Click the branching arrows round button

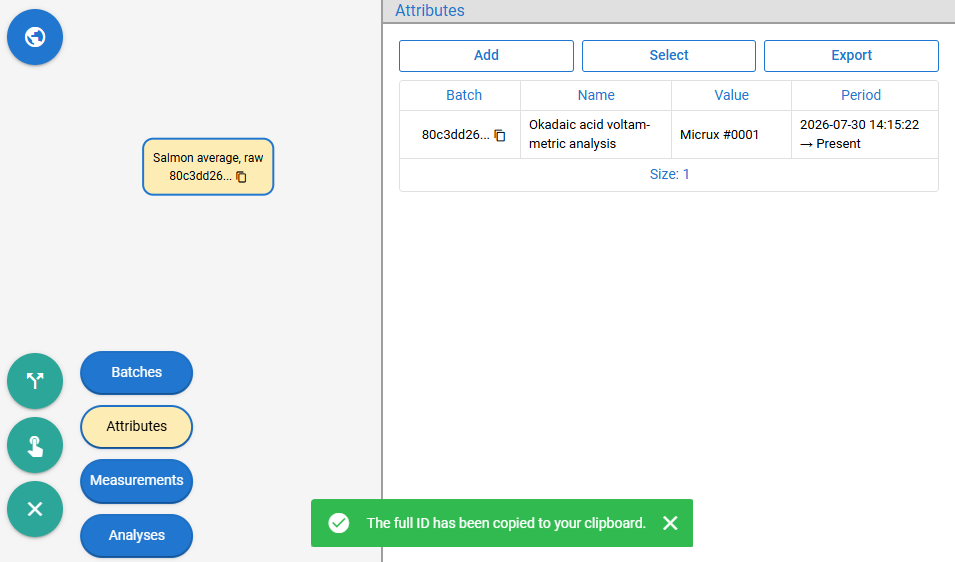point(35,381)
